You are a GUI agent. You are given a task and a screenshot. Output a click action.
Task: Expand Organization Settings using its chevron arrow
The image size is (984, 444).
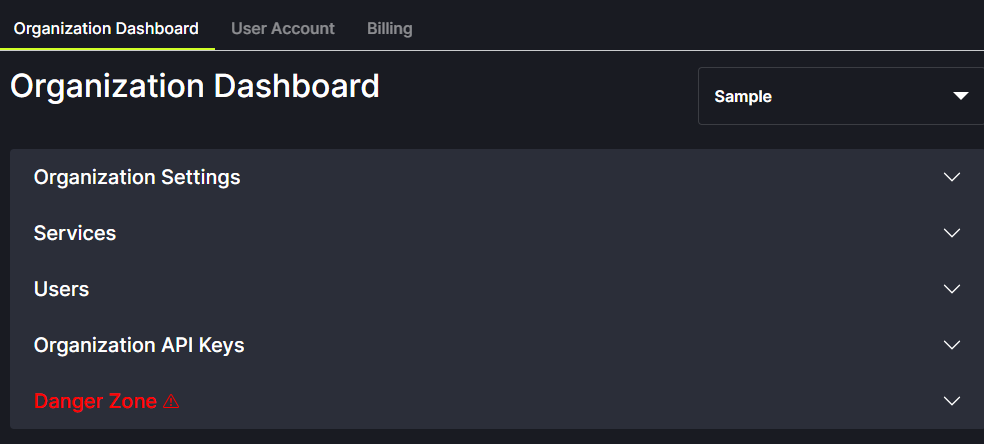point(951,177)
